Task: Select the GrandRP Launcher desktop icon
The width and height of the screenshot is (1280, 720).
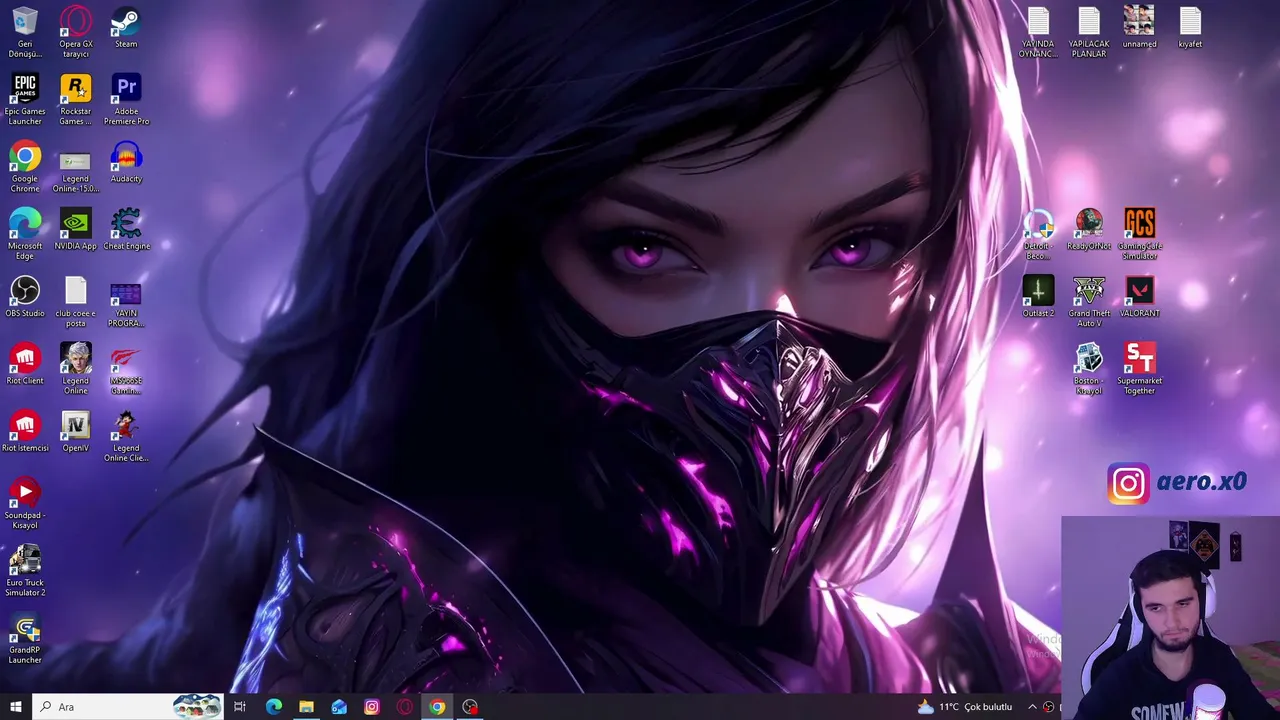Action: 25,639
